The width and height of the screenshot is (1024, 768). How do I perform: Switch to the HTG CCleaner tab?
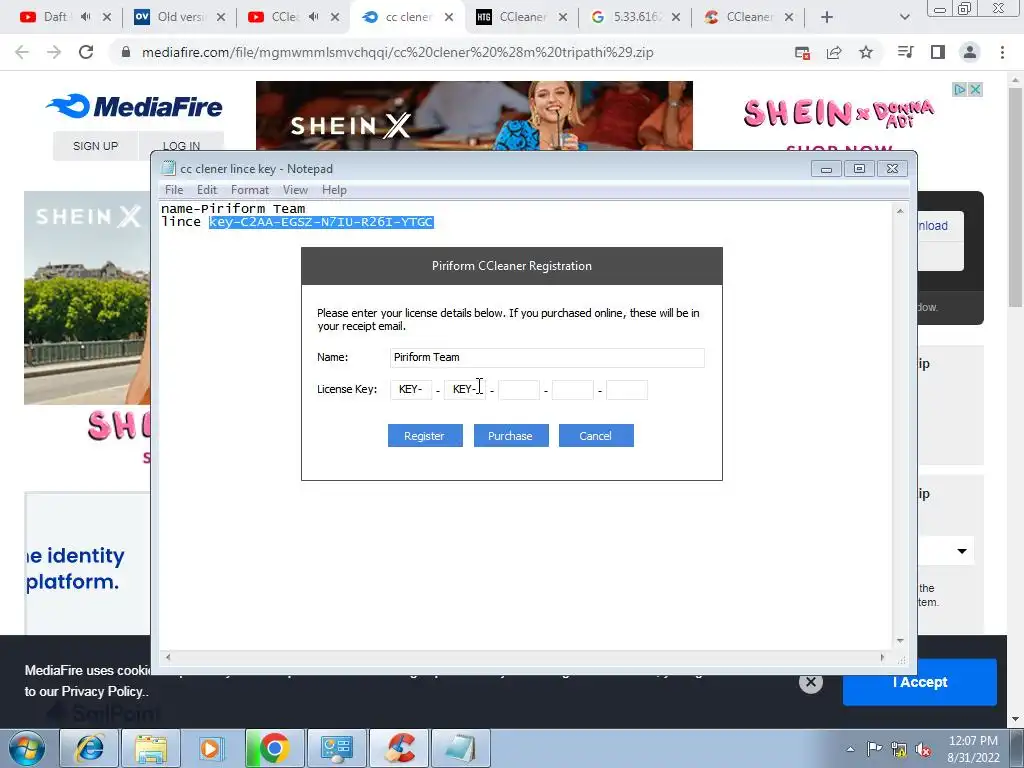522,17
